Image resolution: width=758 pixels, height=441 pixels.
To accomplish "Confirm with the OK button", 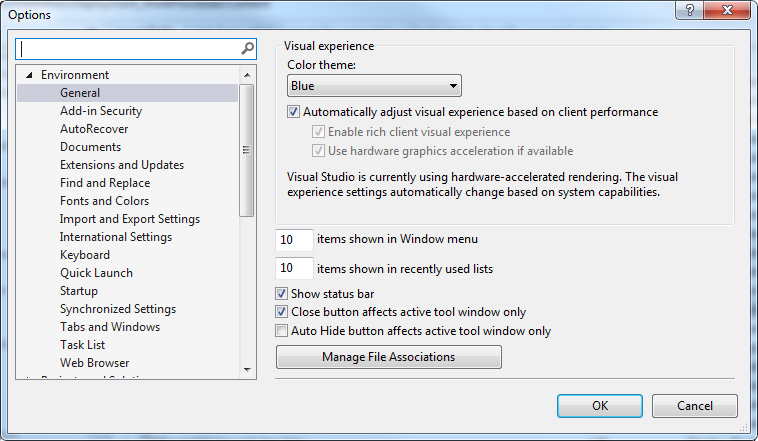I will coord(600,406).
